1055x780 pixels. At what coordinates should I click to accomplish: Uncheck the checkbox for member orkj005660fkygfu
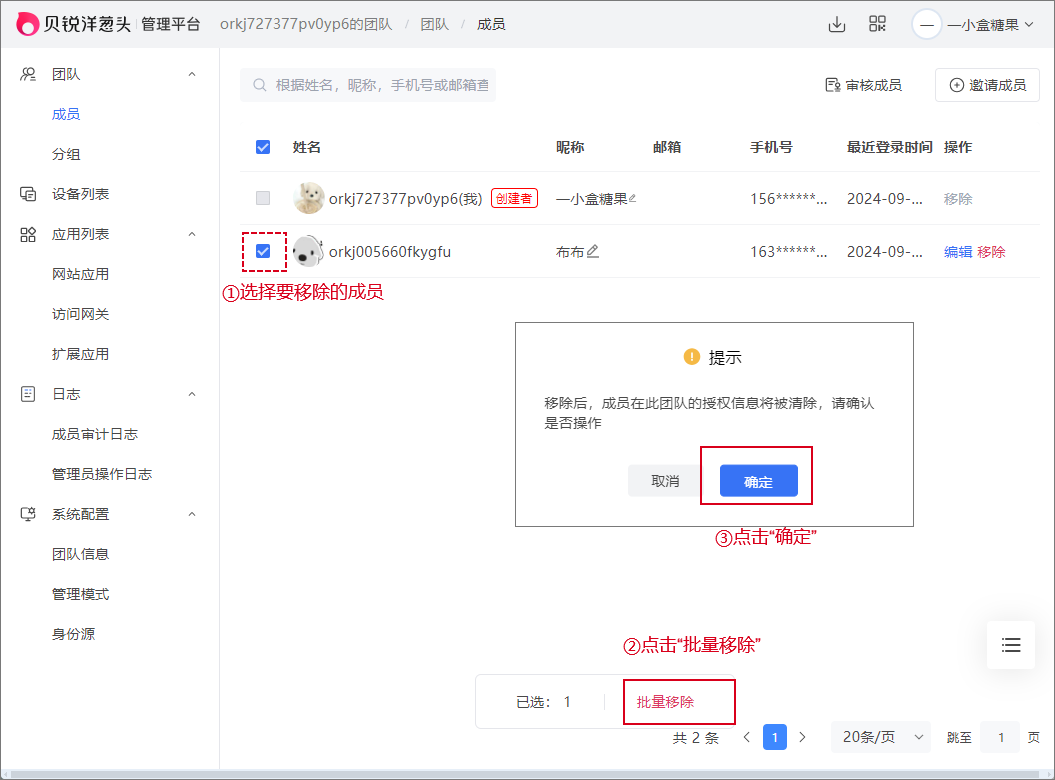pyautogui.click(x=263, y=252)
